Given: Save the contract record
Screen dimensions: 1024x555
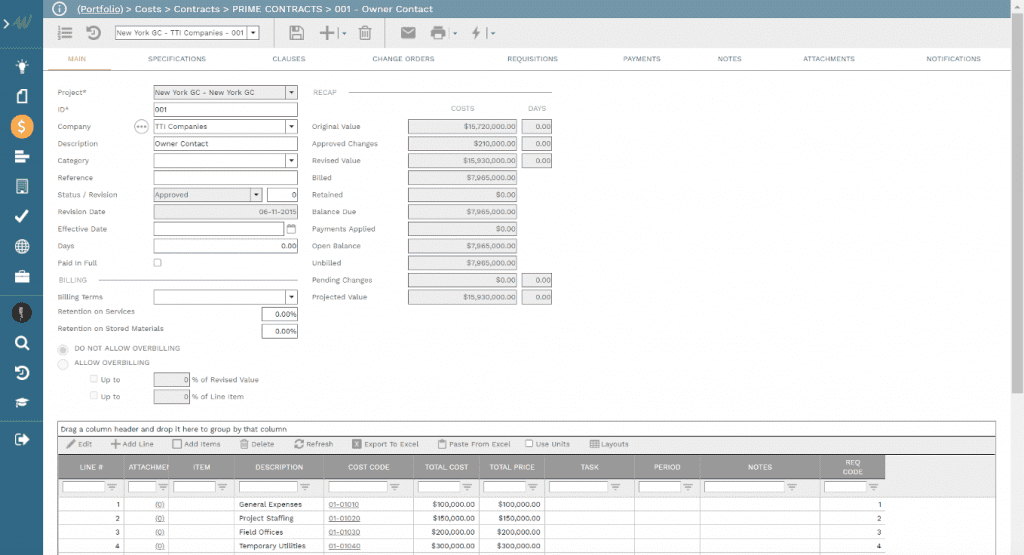Looking at the screenshot, I should tap(296, 33).
